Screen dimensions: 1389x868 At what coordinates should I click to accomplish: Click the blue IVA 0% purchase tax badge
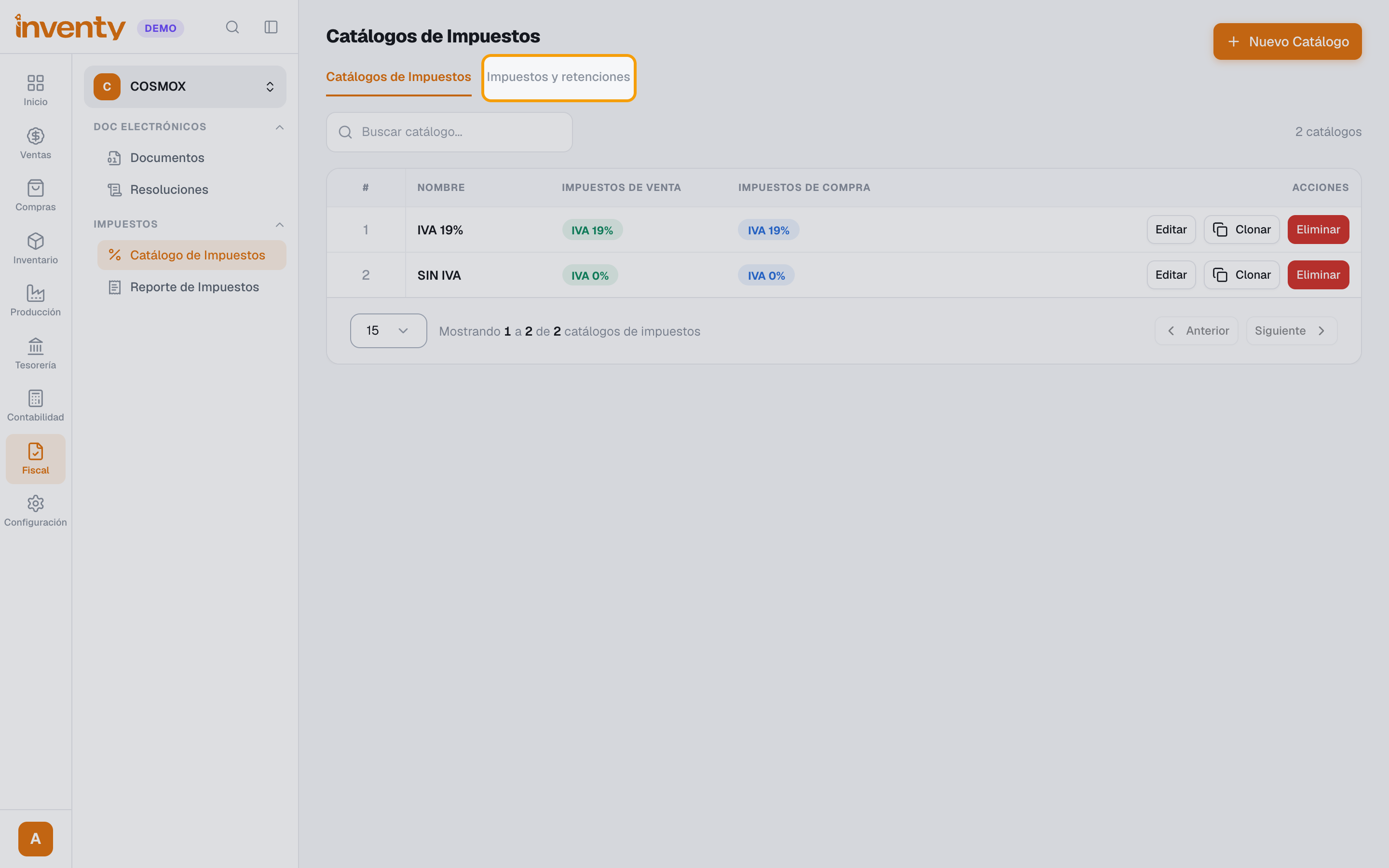766,275
